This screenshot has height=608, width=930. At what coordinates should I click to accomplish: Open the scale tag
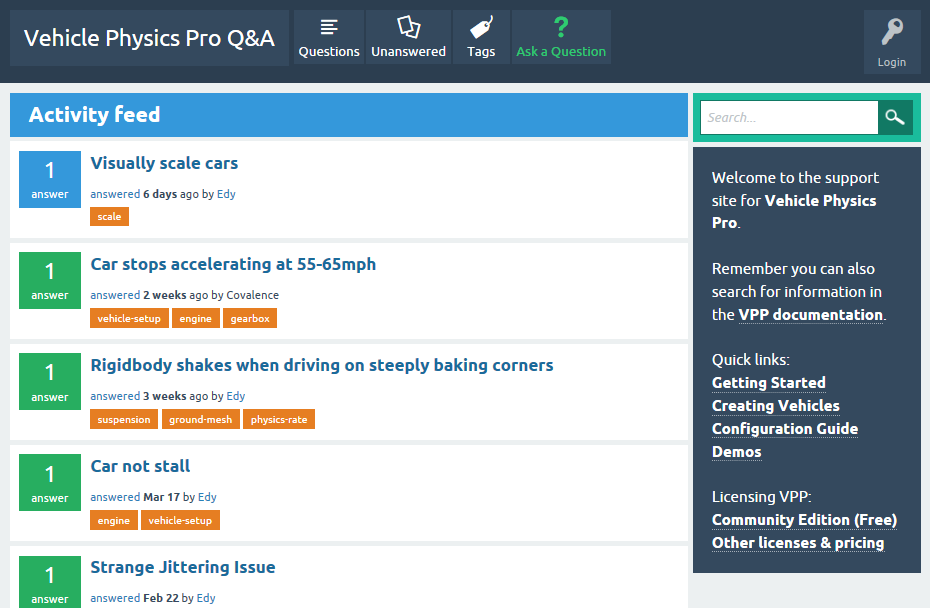click(108, 216)
